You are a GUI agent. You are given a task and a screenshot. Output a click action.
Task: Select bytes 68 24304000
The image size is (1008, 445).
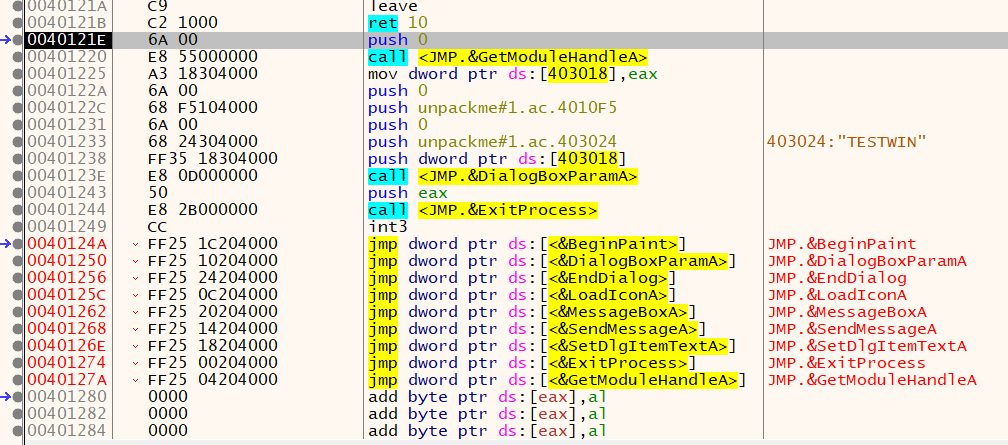click(203, 141)
